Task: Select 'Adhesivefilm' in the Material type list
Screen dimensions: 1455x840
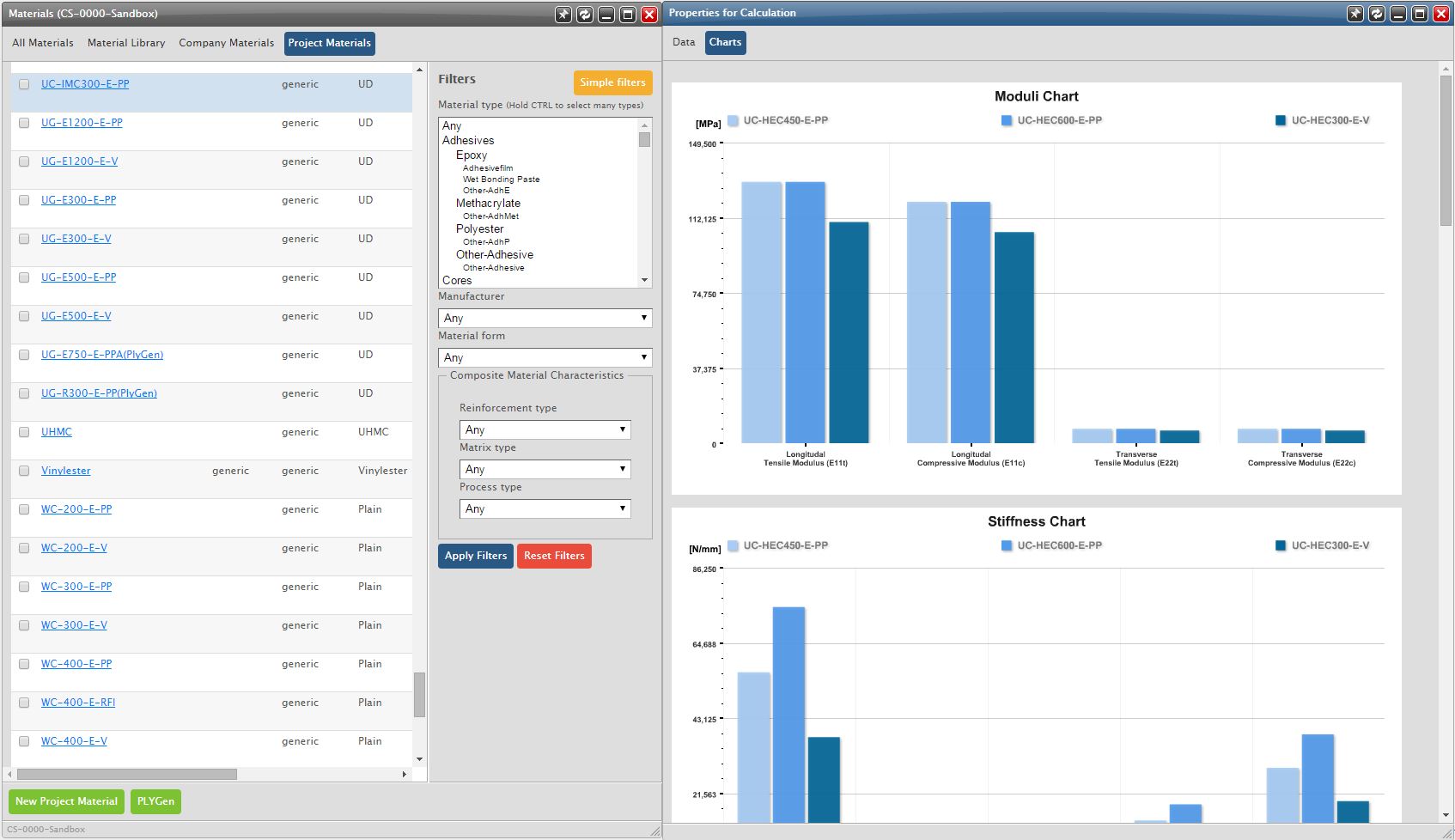Action: (488, 168)
